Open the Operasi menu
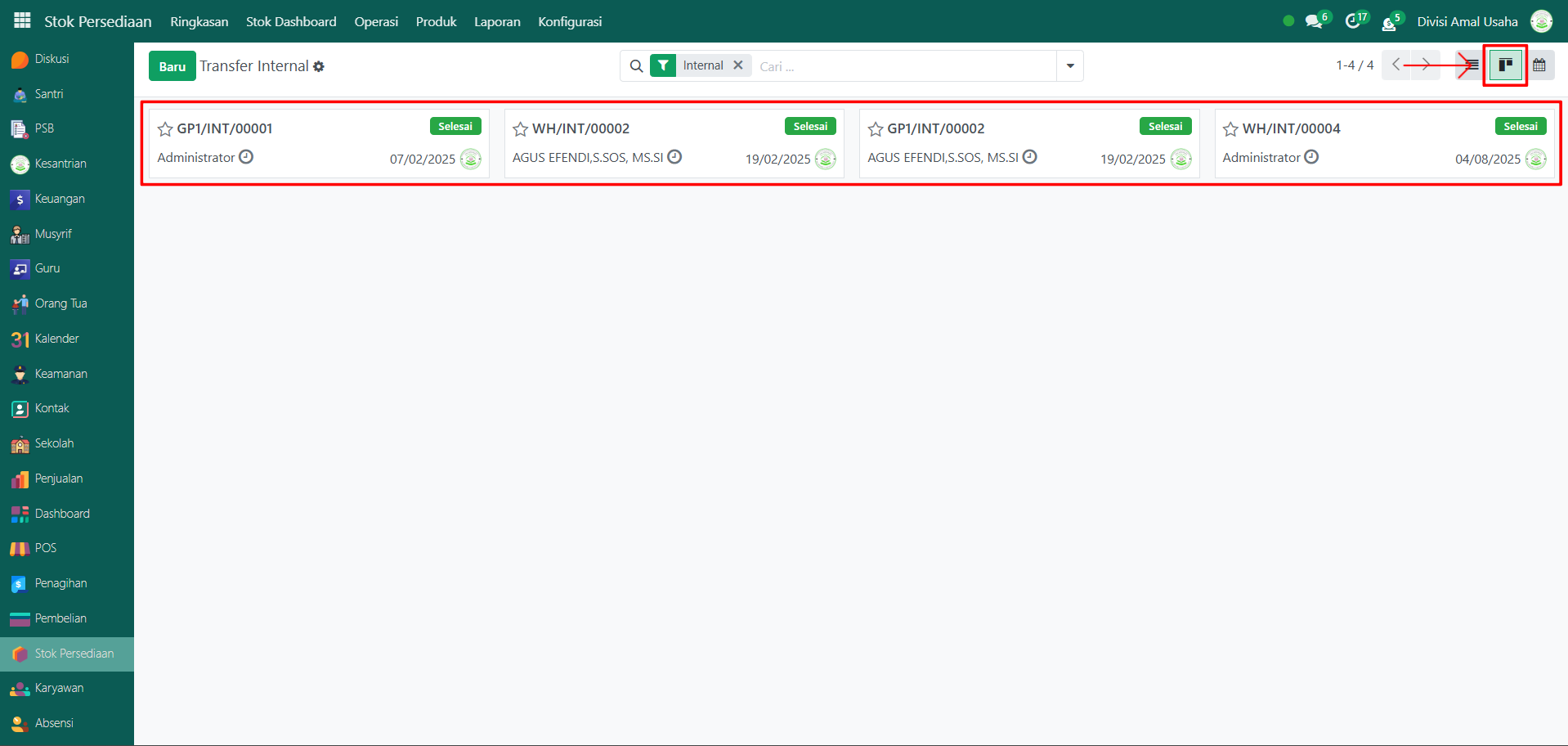The width and height of the screenshot is (1568, 746). click(x=376, y=21)
